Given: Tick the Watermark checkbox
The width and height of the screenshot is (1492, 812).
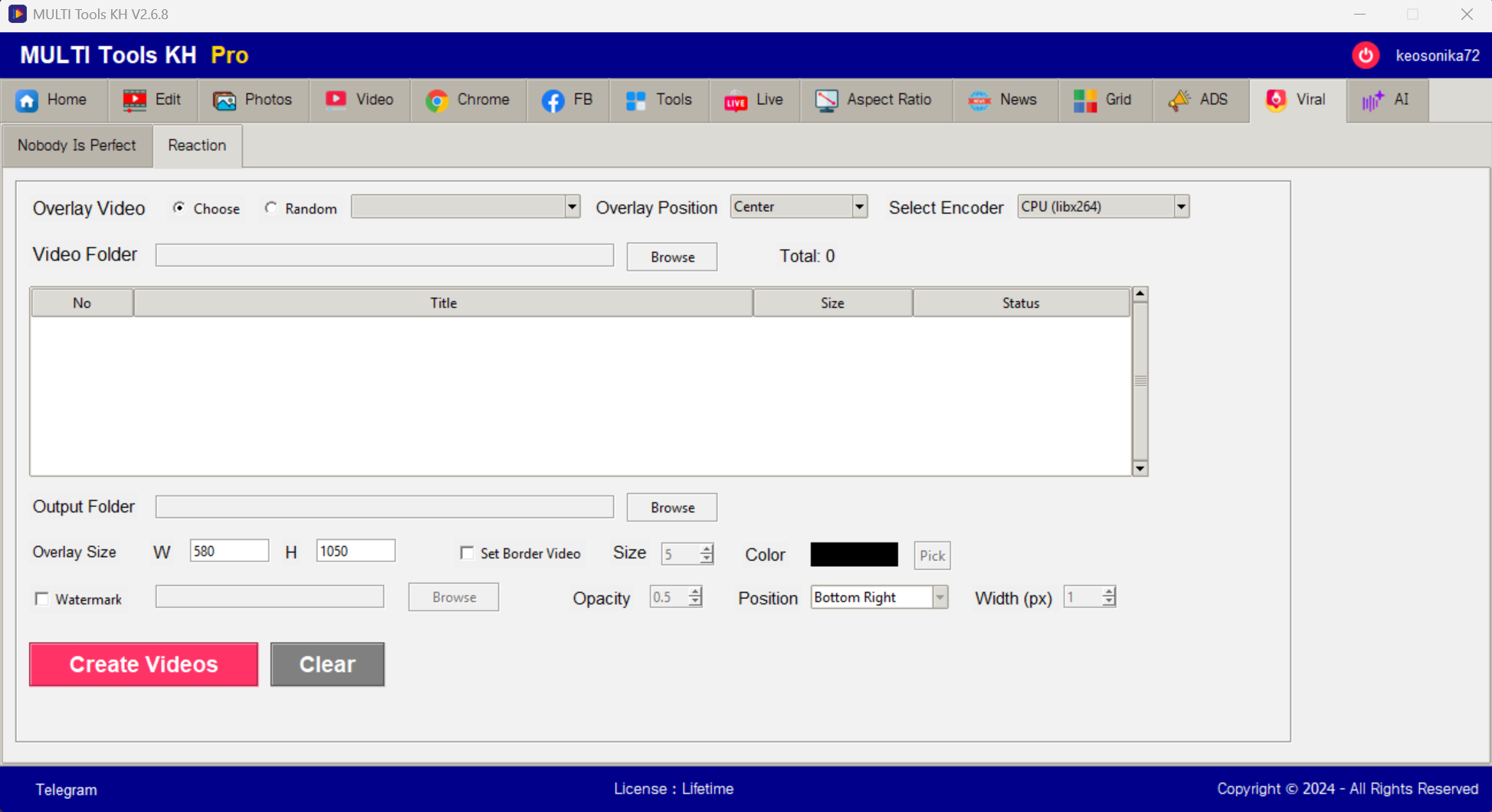Looking at the screenshot, I should click(42, 599).
